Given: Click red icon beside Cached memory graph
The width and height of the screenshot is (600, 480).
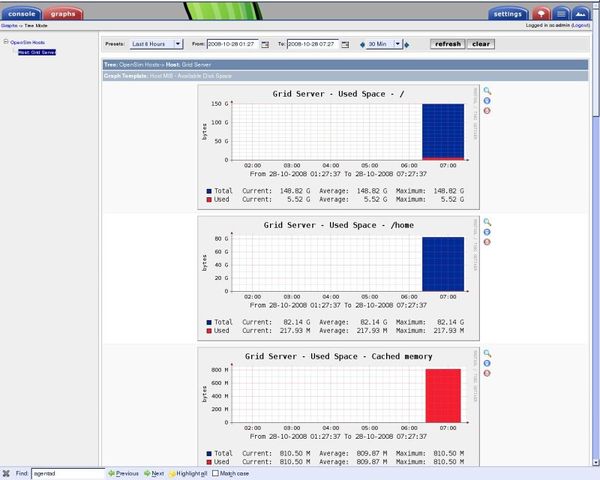Looking at the screenshot, I should (x=486, y=373).
